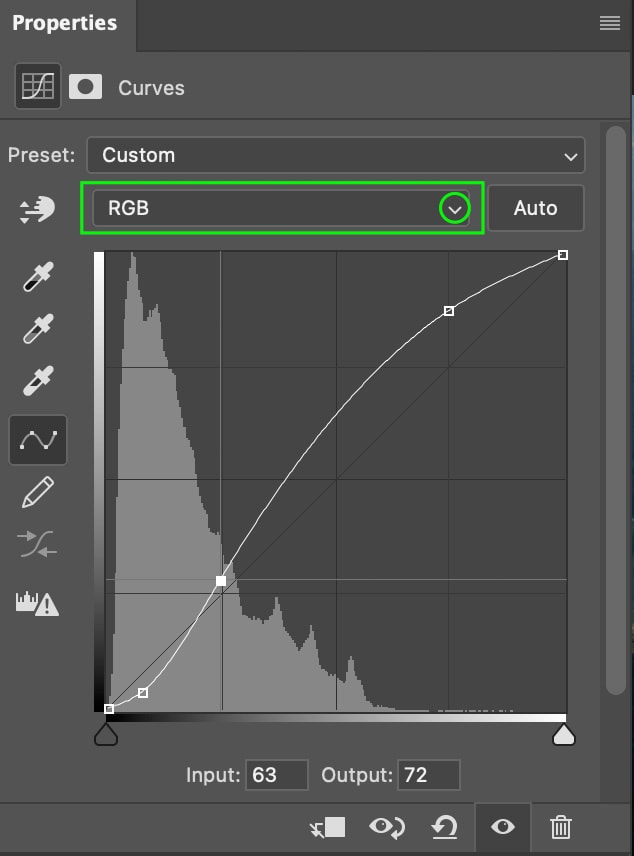Click reset to adjustment defaults icon
Viewport: 634px width, 856px height.
[445, 827]
